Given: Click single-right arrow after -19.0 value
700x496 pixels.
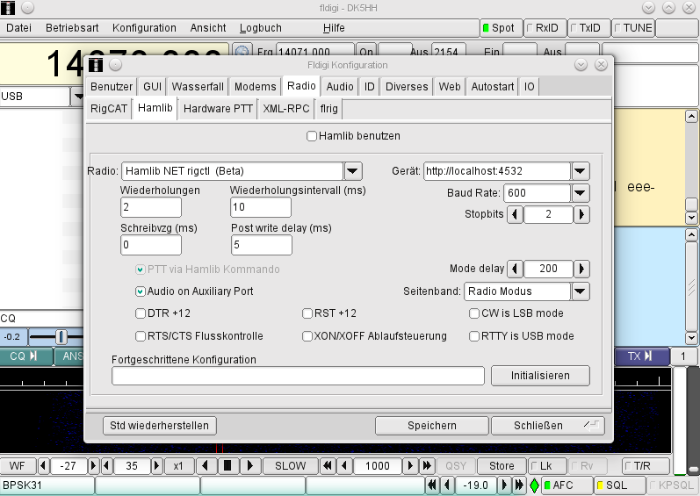Looking at the screenshot, I should (504, 485).
